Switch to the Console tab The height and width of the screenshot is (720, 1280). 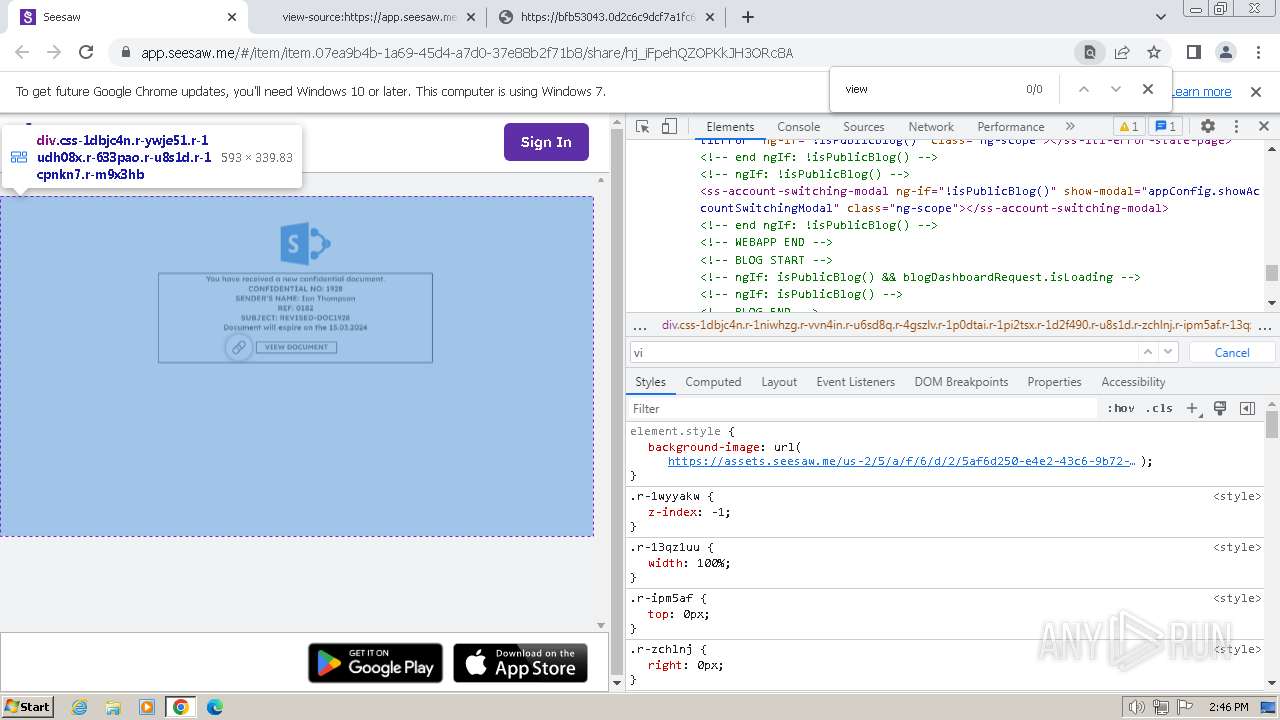click(x=799, y=127)
